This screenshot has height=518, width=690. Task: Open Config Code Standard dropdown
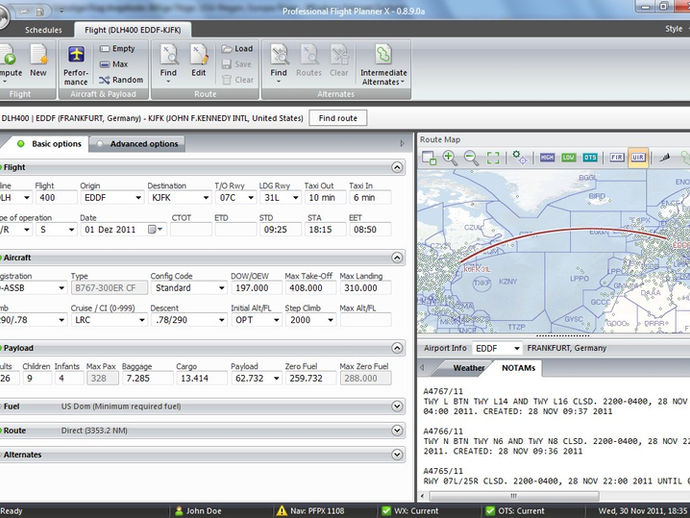coord(222,288)
